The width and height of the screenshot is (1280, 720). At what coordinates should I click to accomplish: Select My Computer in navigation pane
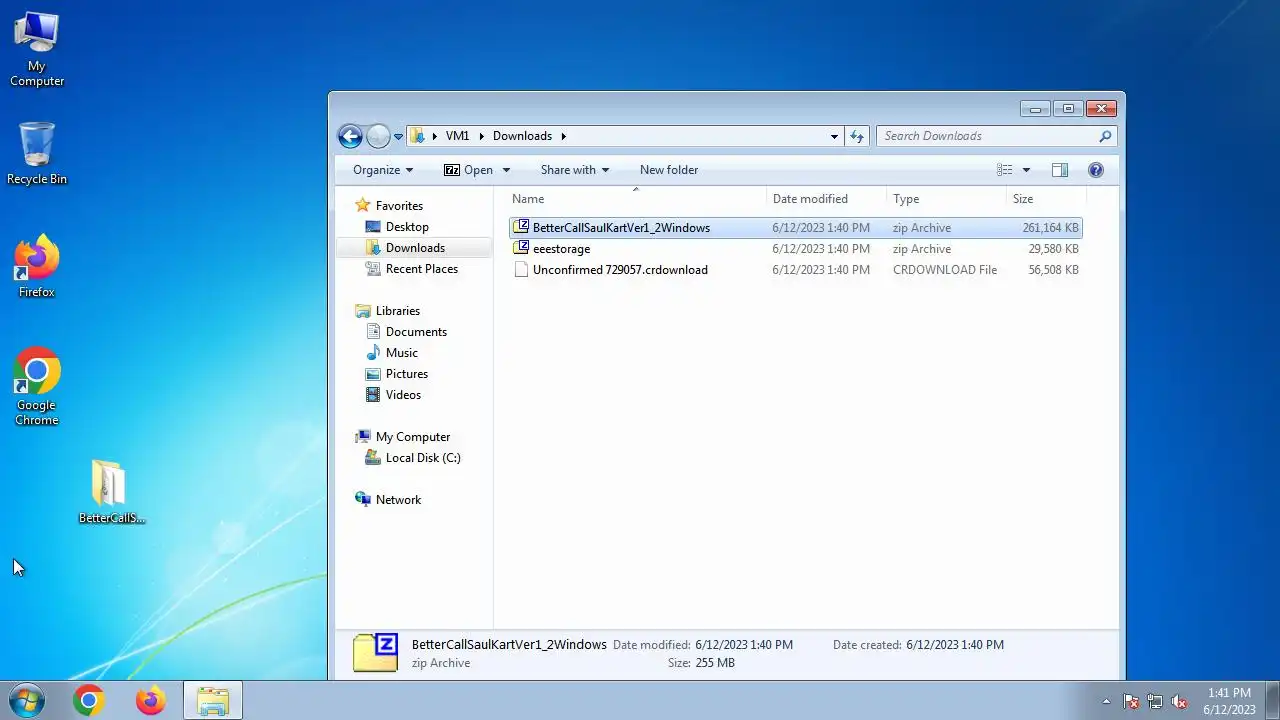(x=412, y=436)
